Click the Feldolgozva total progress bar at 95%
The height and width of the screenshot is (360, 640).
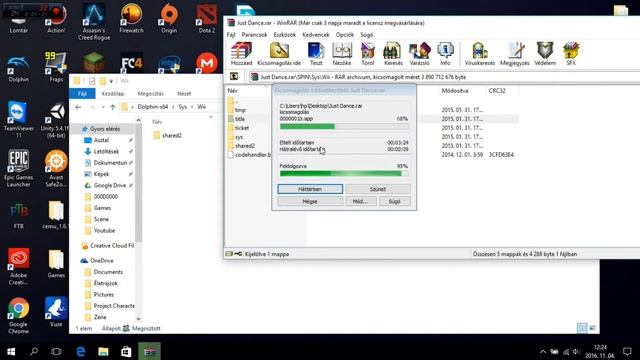[344, 173]
